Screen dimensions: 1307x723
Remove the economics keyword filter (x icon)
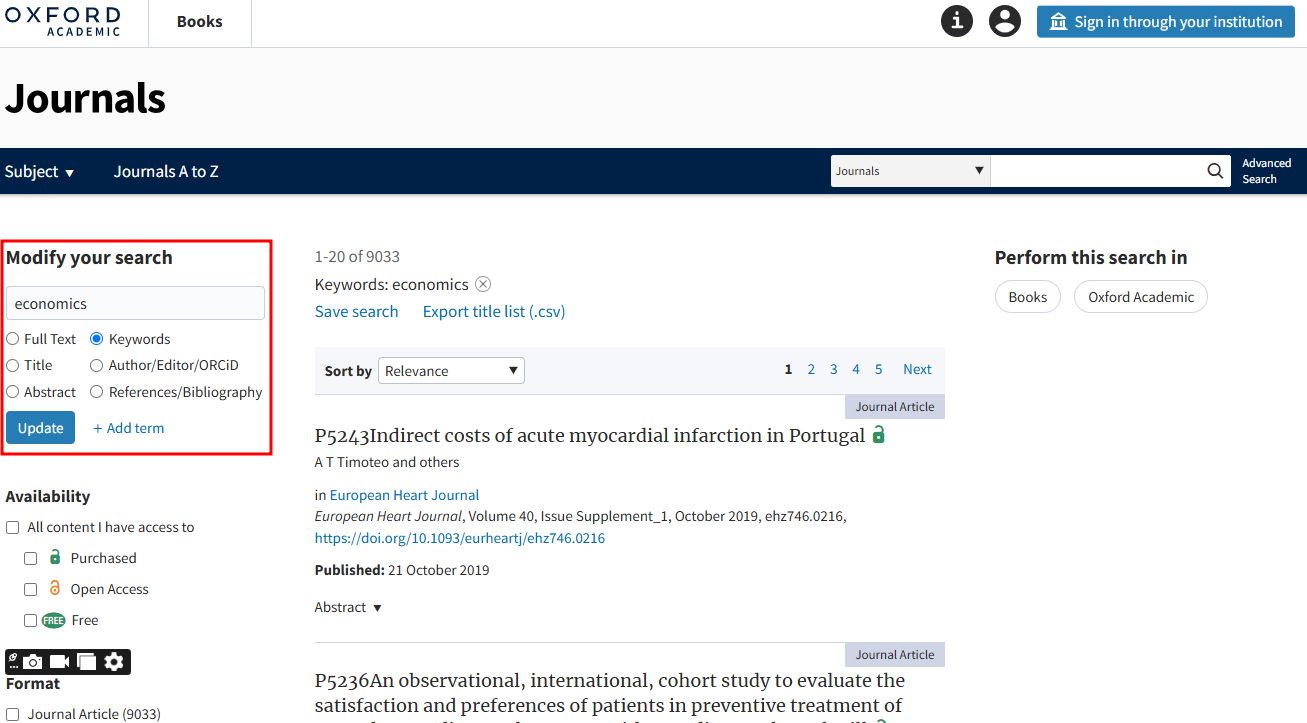(483, 284)
